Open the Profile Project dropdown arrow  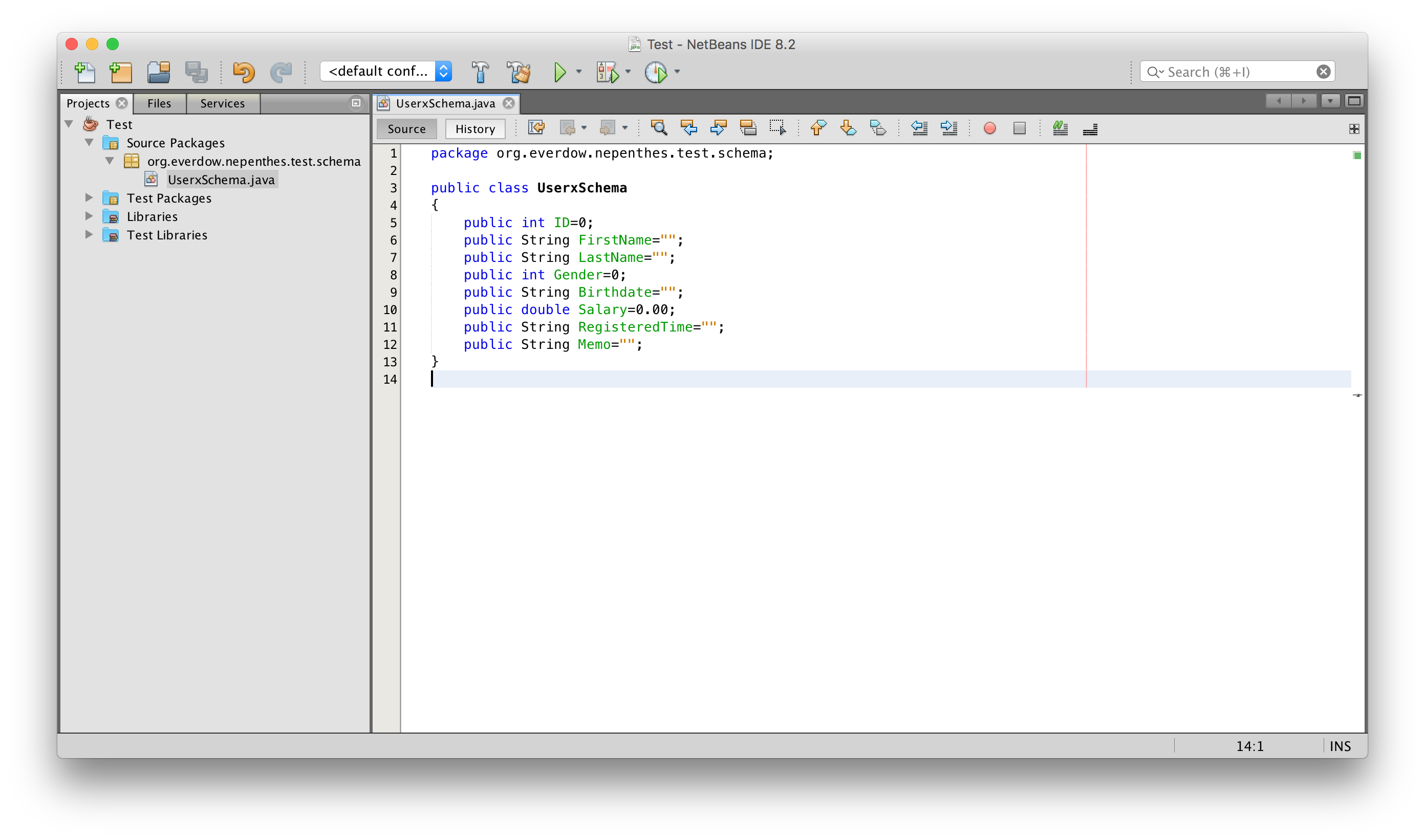677,72
